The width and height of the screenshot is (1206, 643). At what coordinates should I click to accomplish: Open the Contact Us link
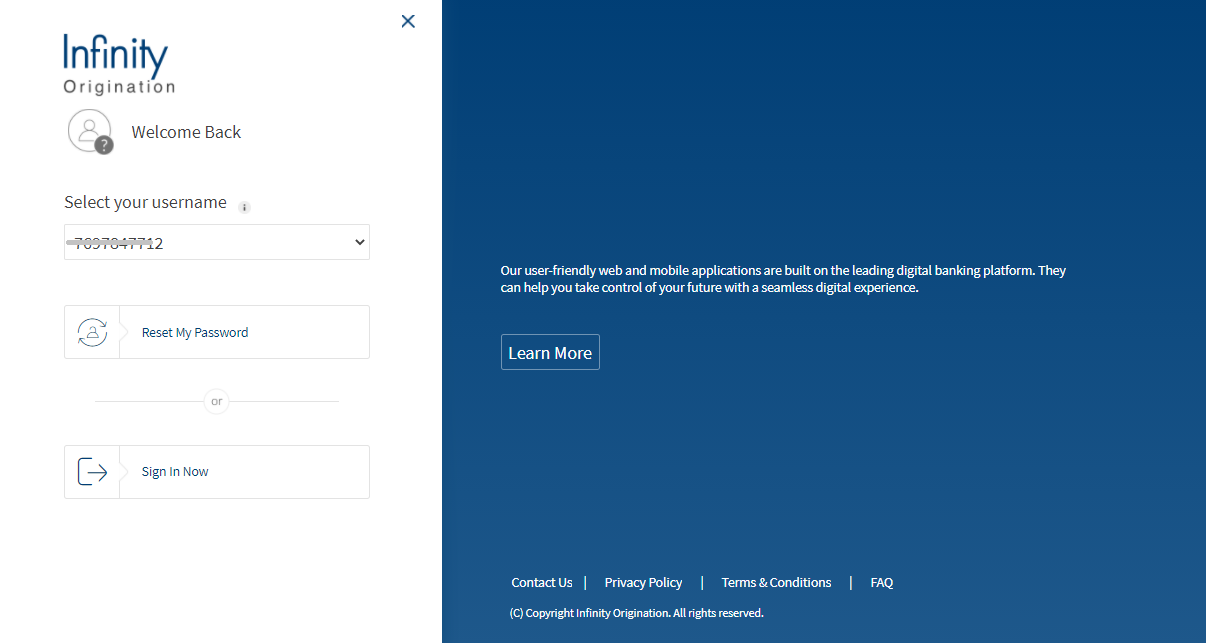click(x=541, y=583)
